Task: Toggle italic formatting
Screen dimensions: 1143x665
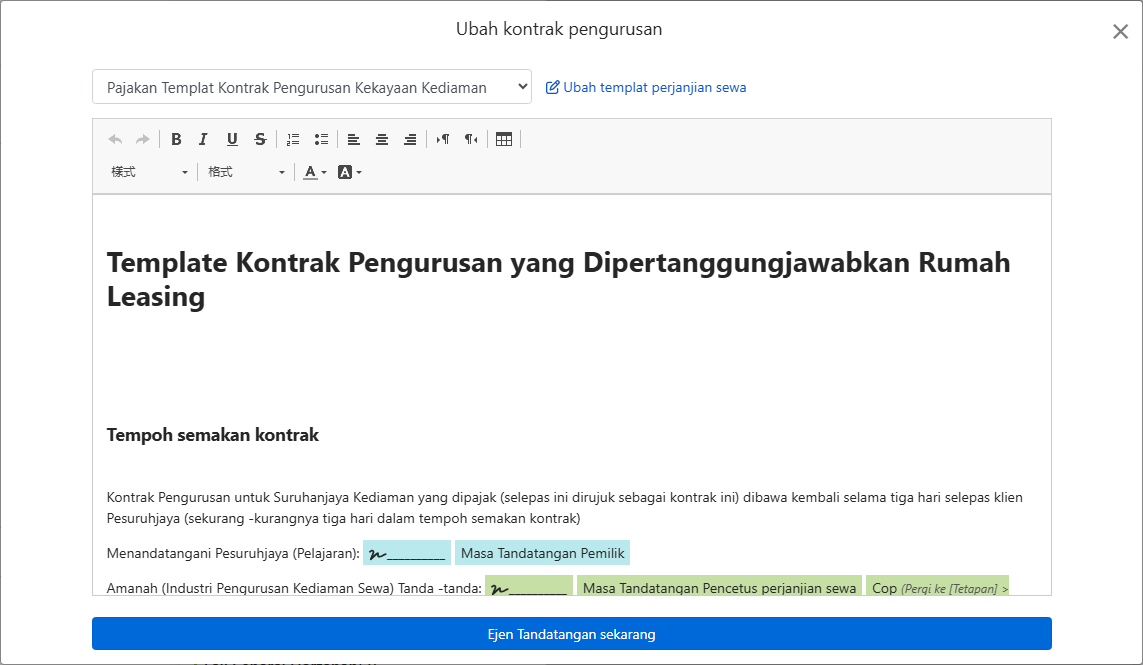Action: pos(203,139)
